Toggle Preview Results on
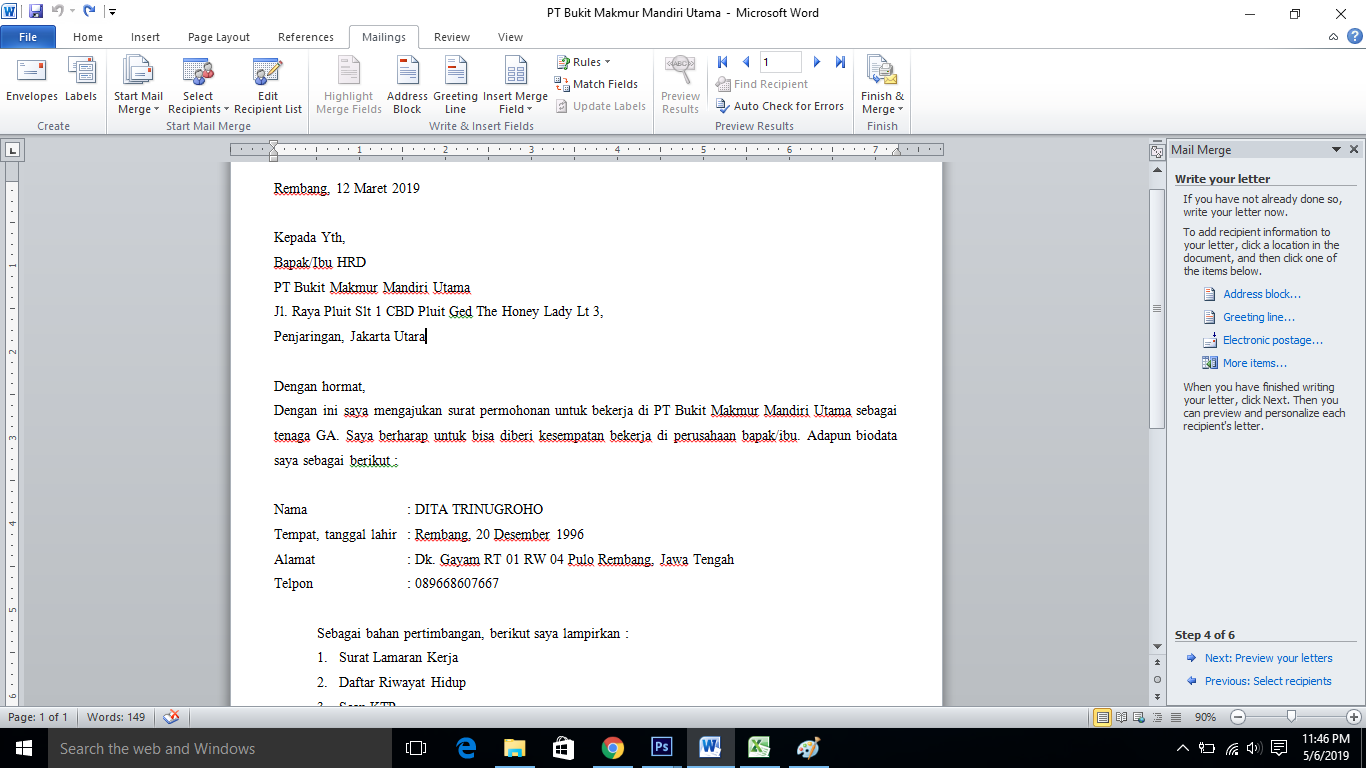Viewport: 1366px width, 768px height. click(680, 84)
